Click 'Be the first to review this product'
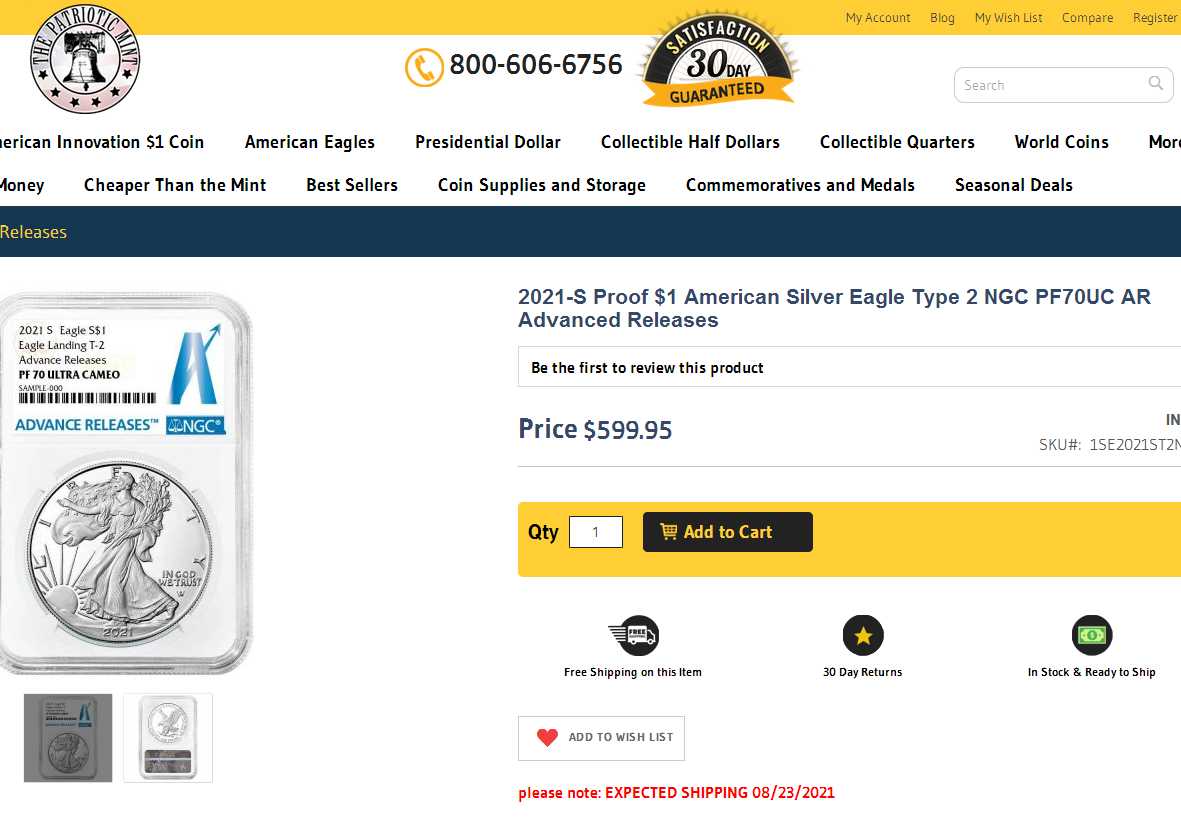This screenshot has height=825, width=1181. point(647,368)
